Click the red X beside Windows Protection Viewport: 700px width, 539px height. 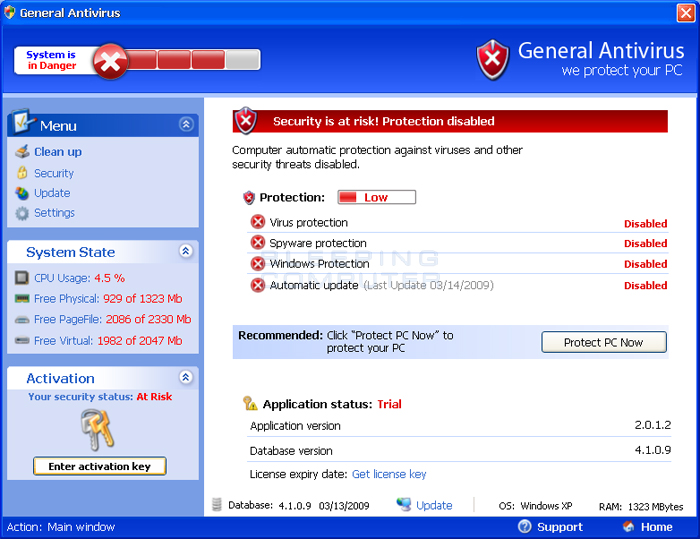[x=258, y=263]
